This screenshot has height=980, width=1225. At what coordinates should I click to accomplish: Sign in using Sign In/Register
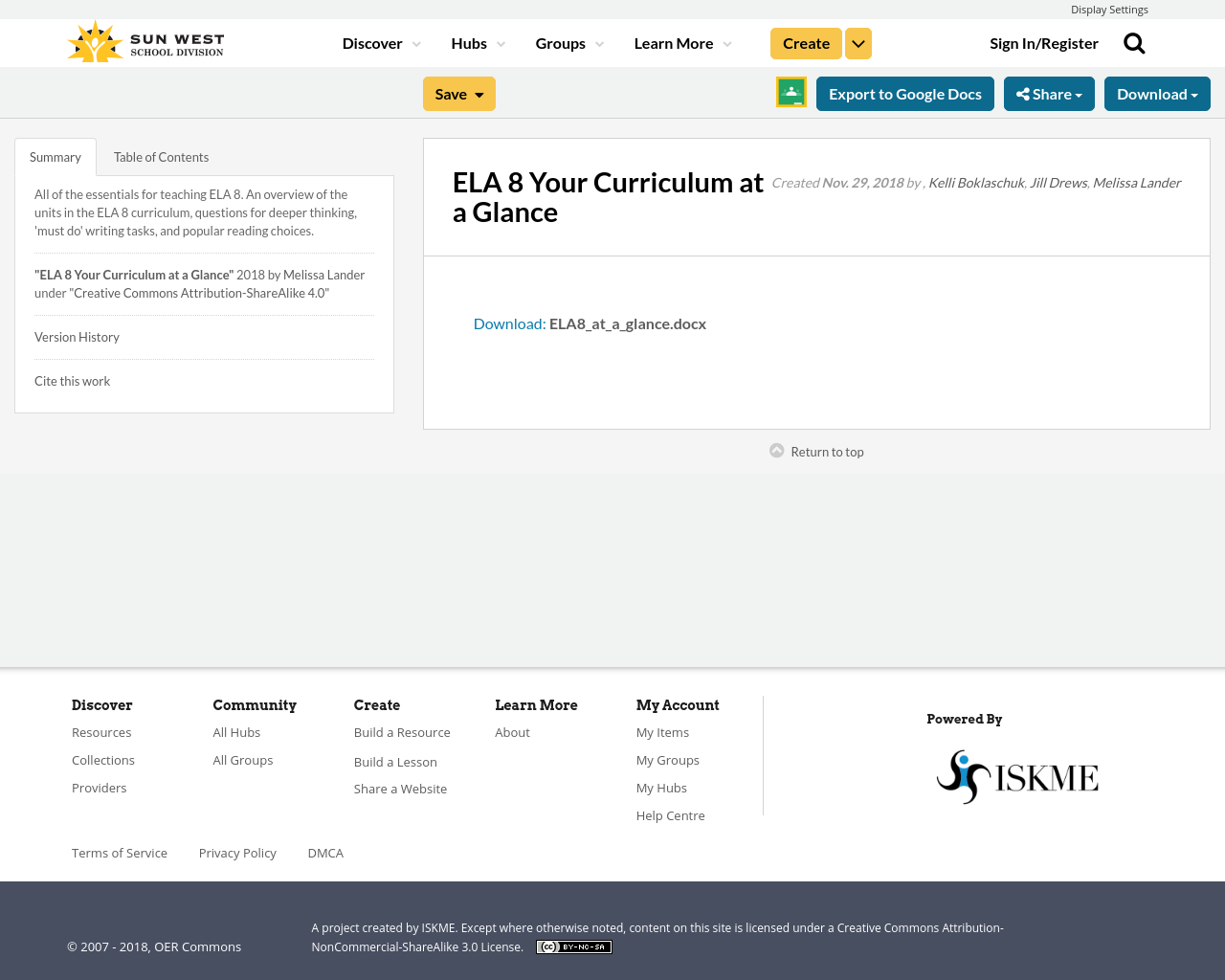pyautogui.click(x=1044, y=42)
